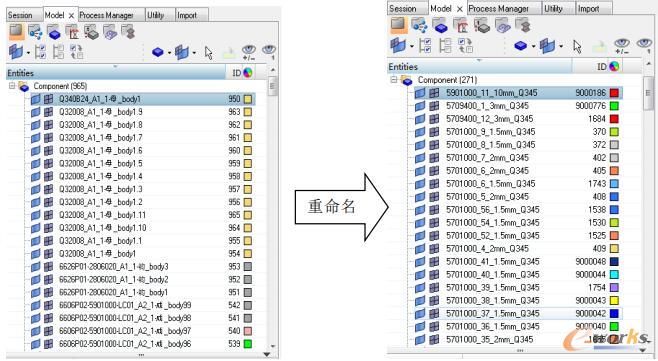Open dropdown arrow next to left blue component icon
Viewport: 658px width, 361px height.
coord(170,53)
